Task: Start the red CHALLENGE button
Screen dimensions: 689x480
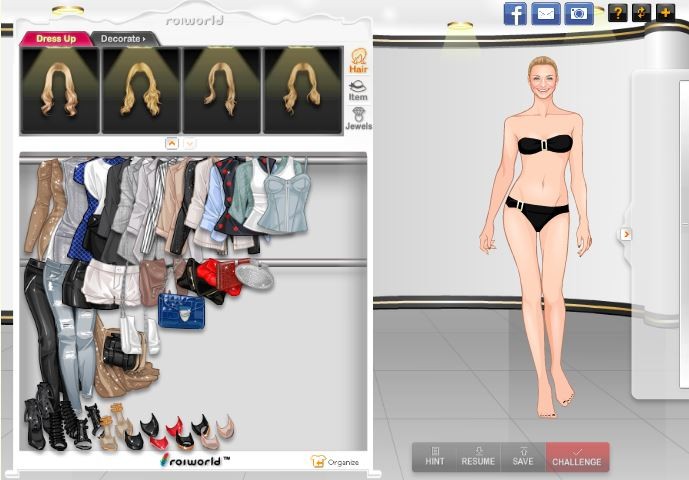Action: (x=577, y=456)
